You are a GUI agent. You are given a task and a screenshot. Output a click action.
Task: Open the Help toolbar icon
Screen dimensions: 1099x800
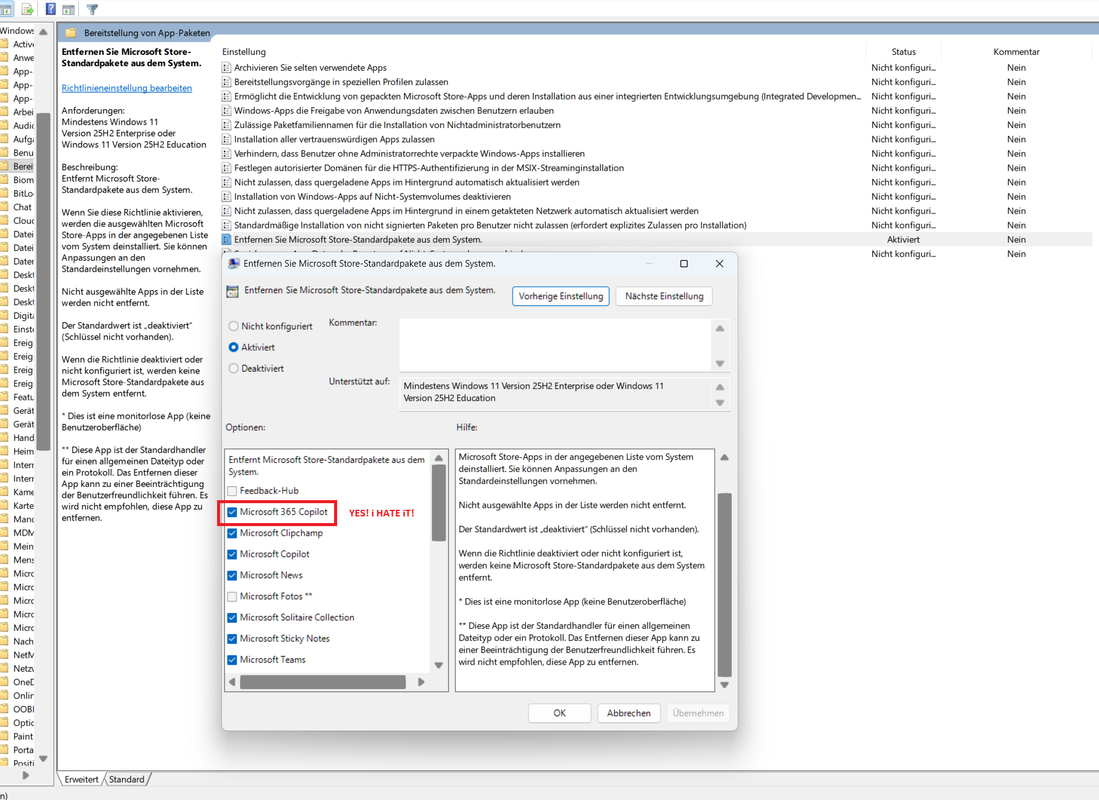[50, 9]
